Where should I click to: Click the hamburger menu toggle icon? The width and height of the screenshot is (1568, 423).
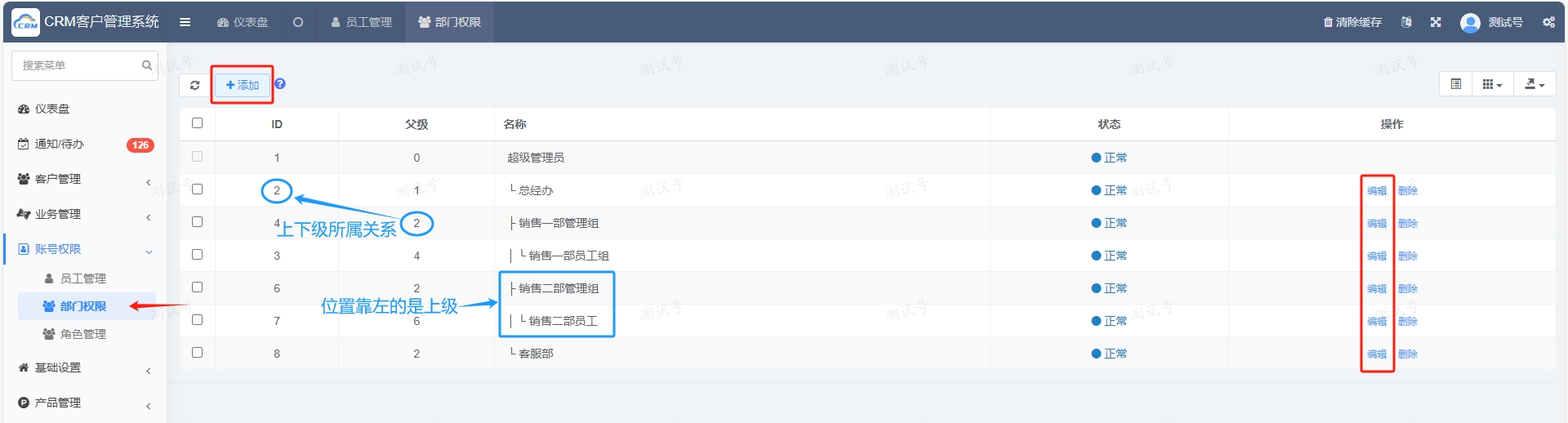click(185, 22)
